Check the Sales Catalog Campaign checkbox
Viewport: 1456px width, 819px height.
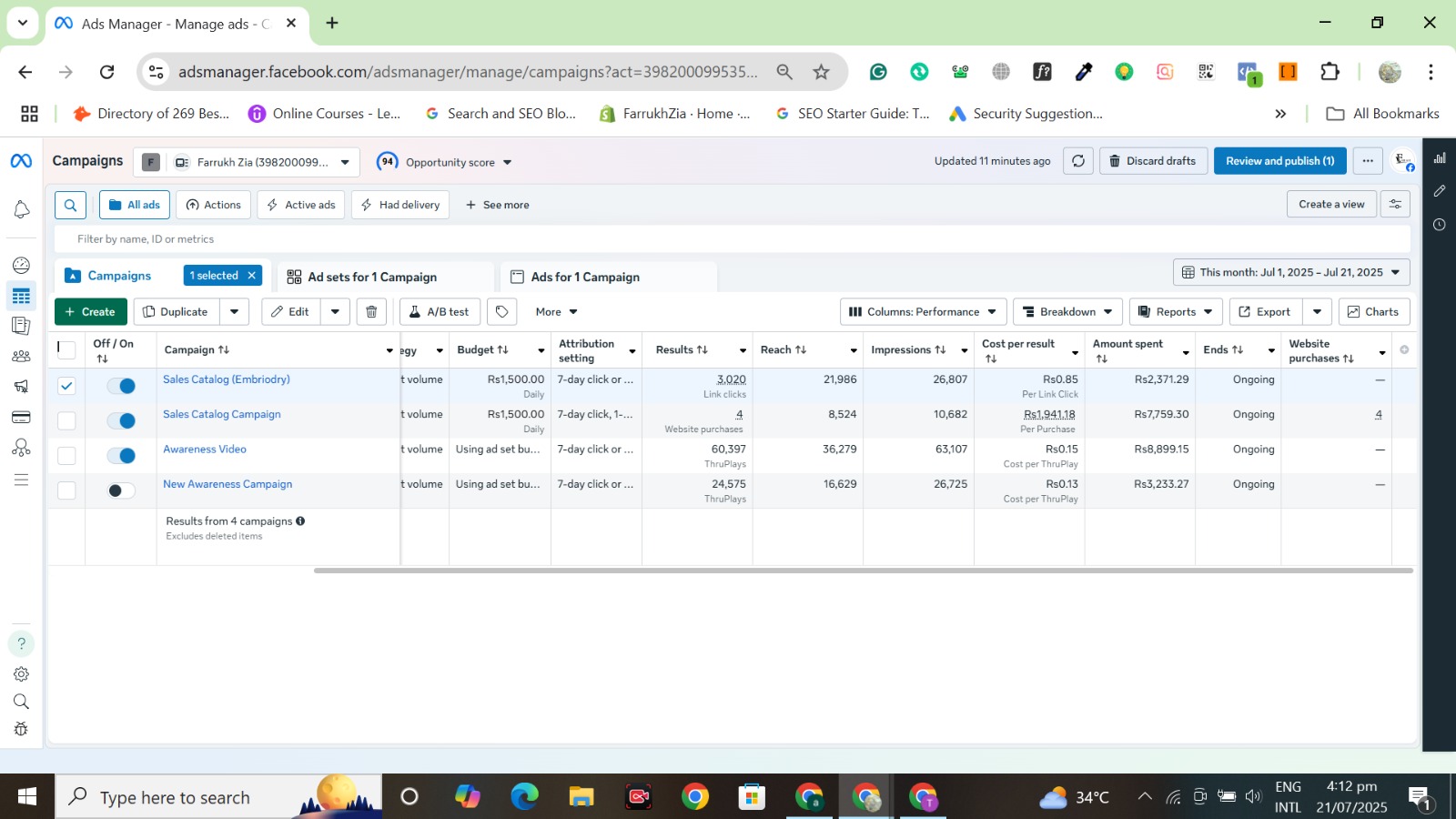point(66,420)
